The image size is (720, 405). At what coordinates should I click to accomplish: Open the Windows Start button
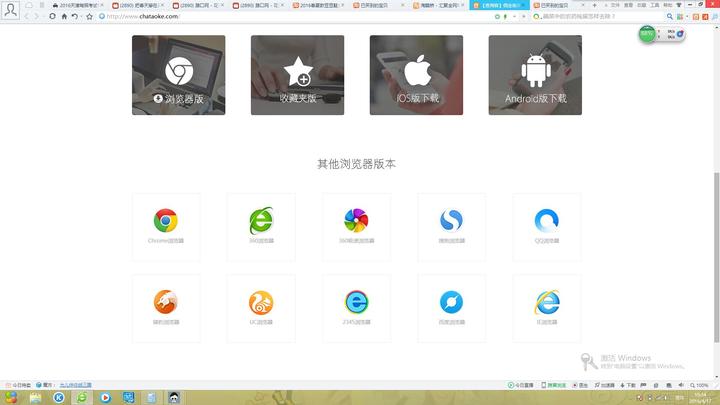click(x=11, y=398)
